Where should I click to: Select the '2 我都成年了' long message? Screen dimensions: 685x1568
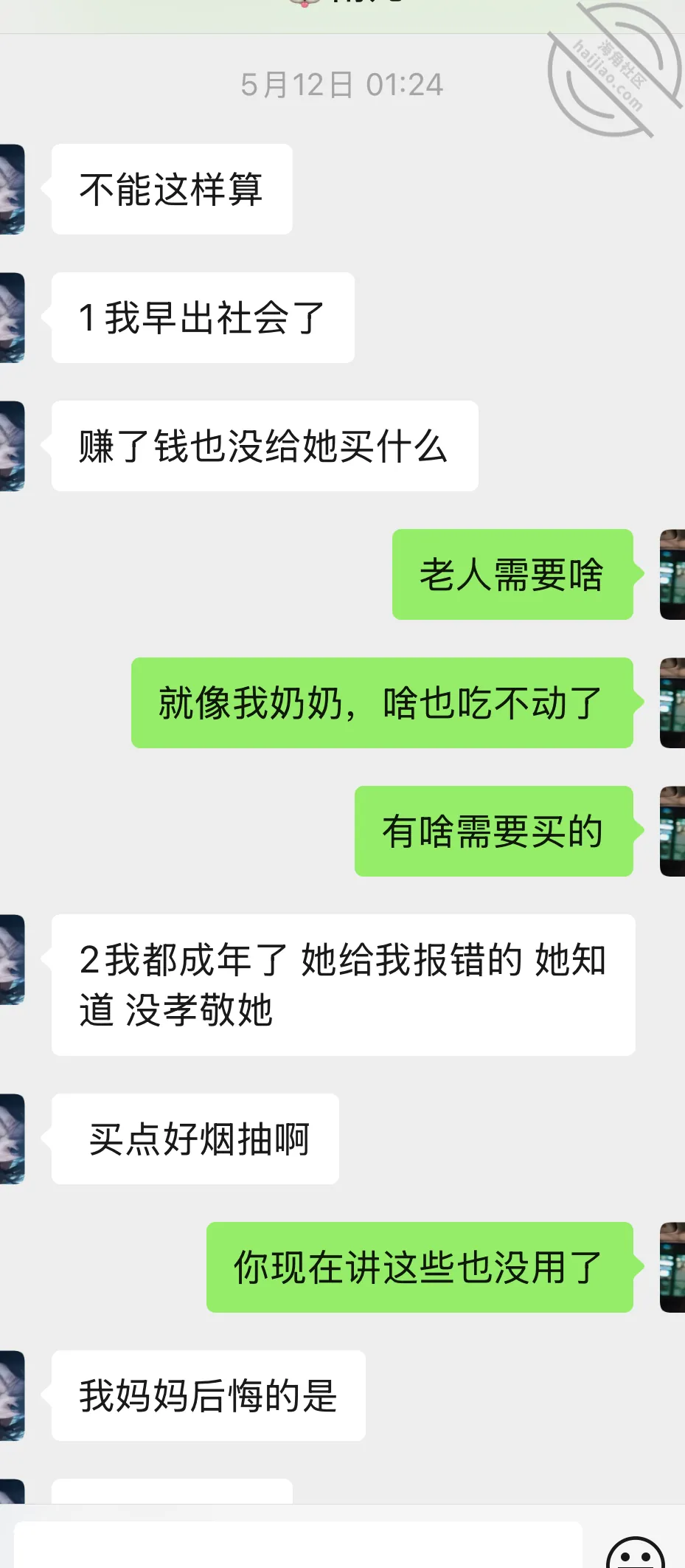(x=344, y=984)
